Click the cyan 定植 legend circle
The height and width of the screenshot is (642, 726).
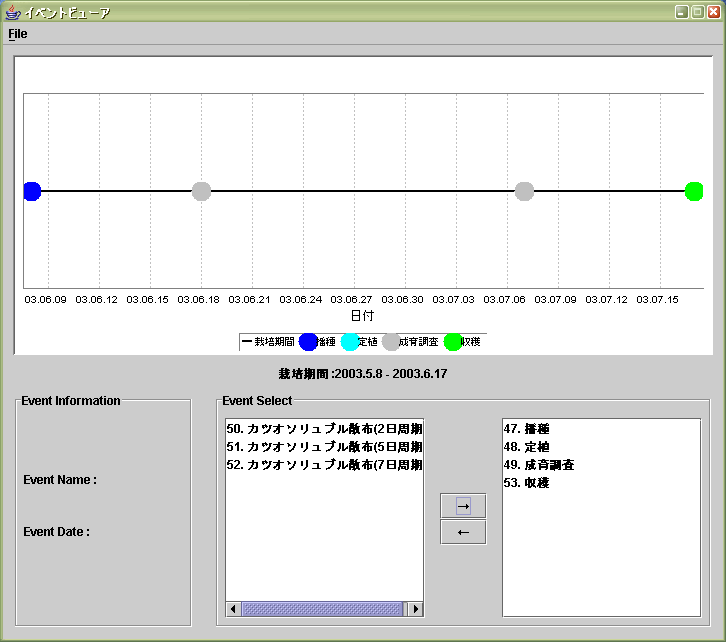tap(350, 342)
